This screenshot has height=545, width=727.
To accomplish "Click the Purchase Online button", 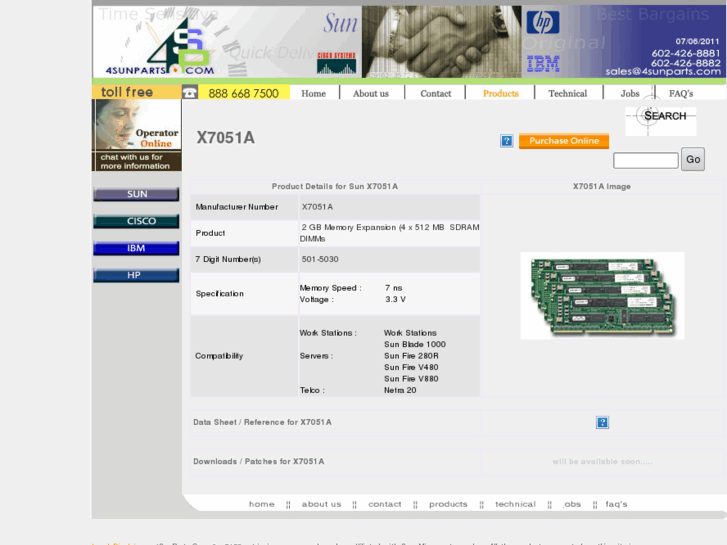I will [x=564, y=141].
